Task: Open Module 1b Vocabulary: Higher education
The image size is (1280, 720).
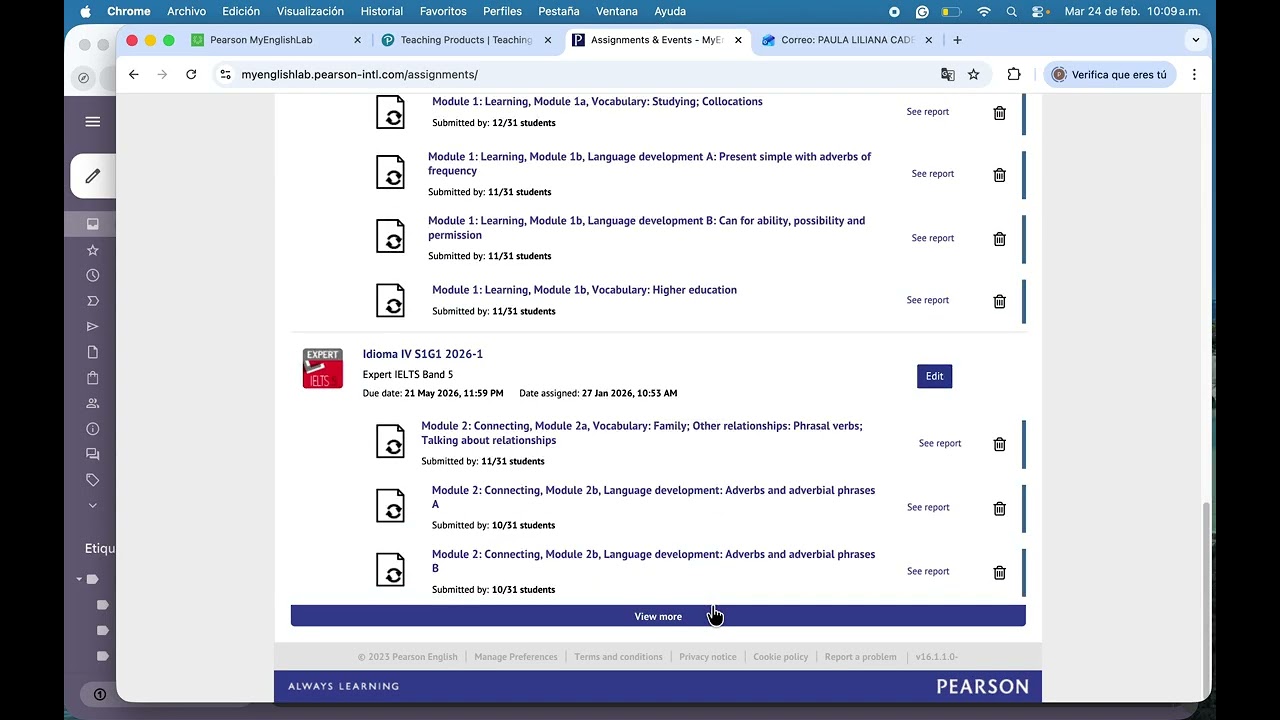Action: click(x=584, y=290)
